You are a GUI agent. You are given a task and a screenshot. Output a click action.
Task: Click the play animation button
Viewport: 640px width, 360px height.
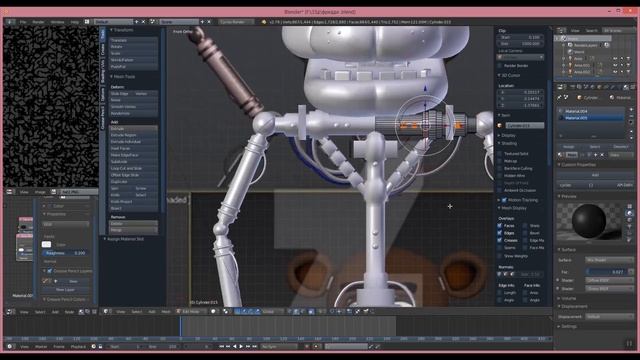(x=241, y=347)
